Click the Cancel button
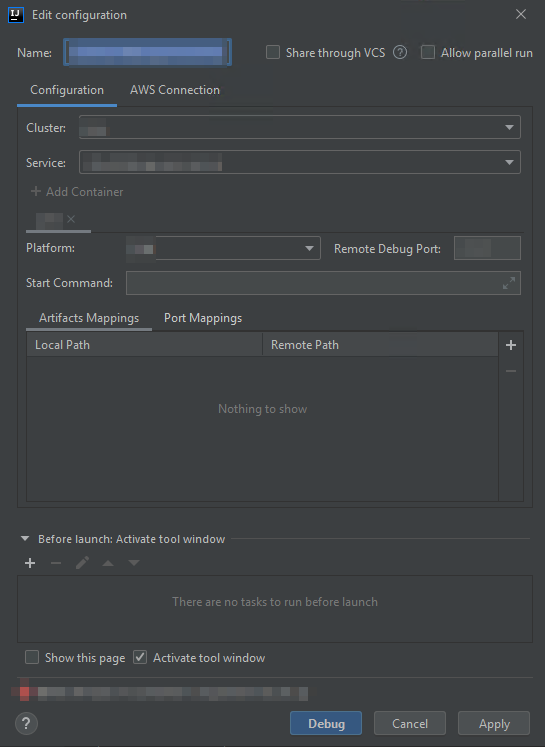545x747 pixels. (x=410, y=723)
